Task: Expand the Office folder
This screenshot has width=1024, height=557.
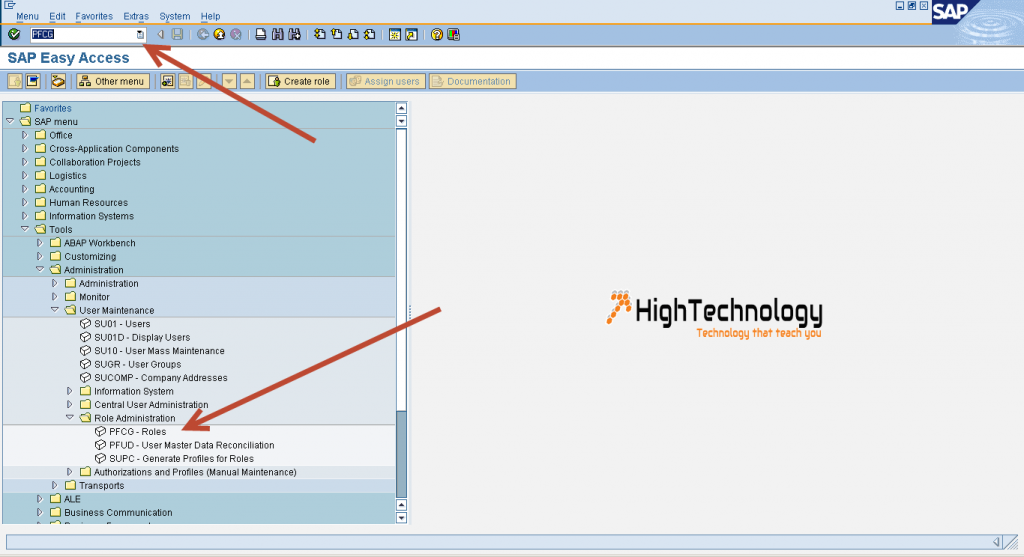Action: click(x=25, y=135)
